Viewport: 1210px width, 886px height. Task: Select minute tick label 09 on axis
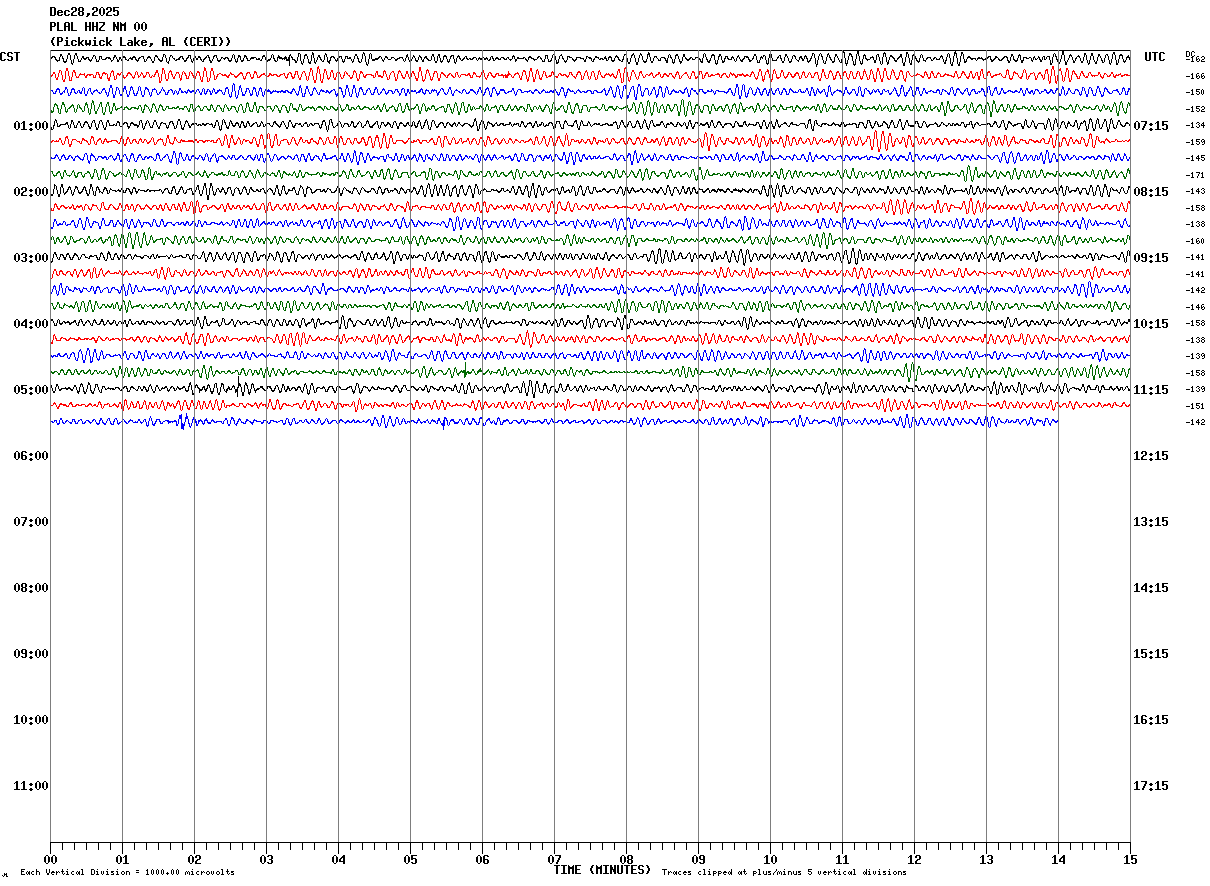(699, 860)
